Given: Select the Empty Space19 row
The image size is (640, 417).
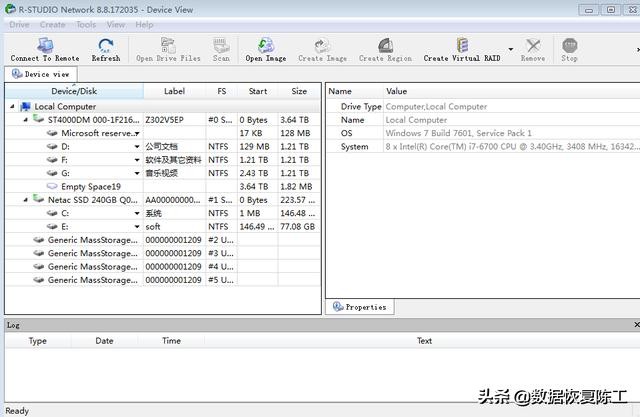Looking at the screenshot, I should click(x=162, y=186).
